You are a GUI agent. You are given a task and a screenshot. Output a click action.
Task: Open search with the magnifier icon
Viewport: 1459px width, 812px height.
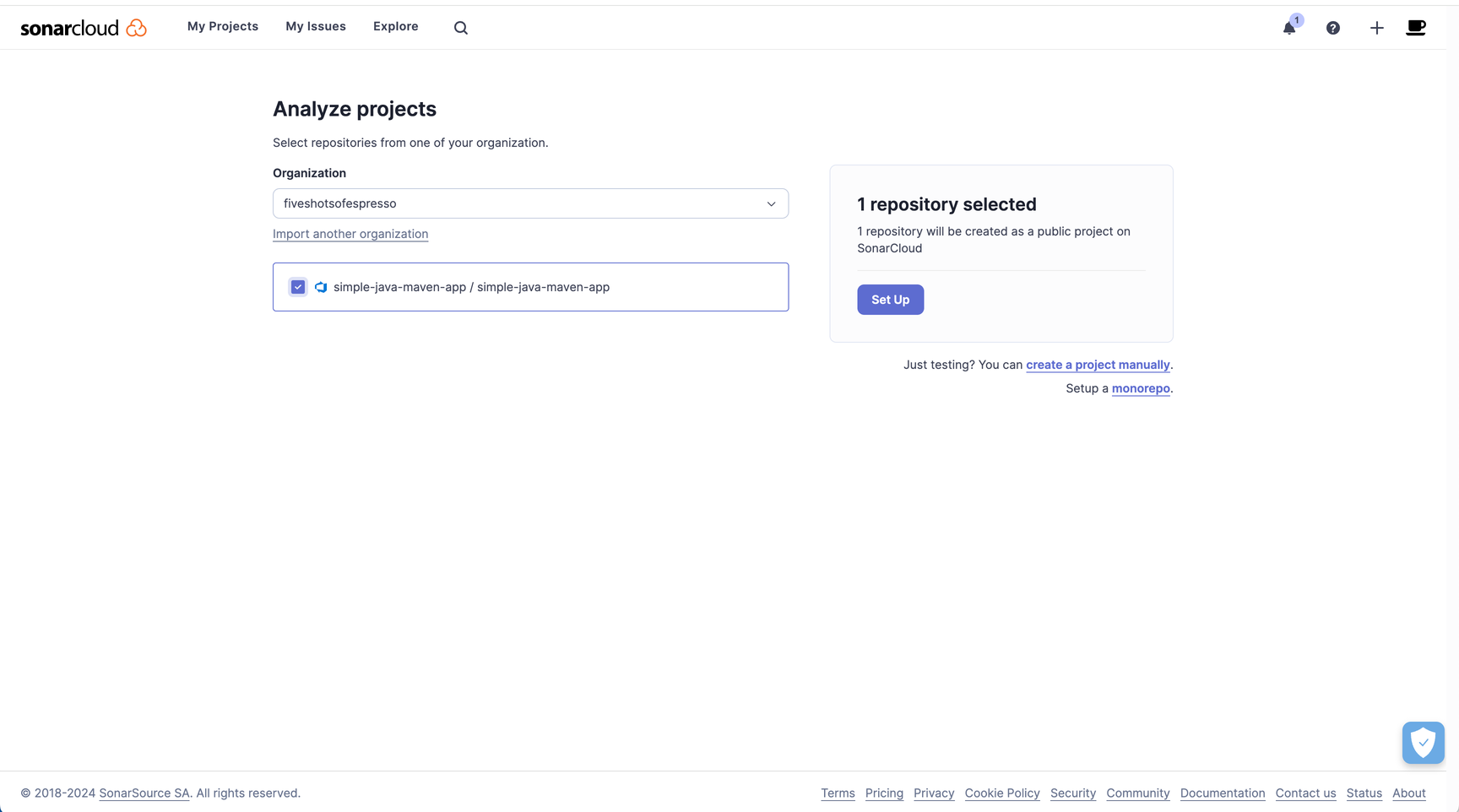click(461, 26)
